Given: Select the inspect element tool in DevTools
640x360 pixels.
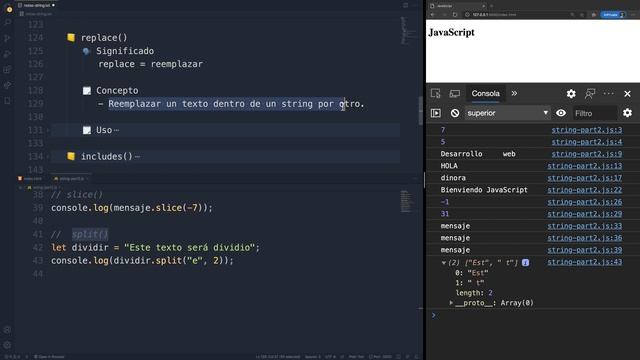Looking at the screenshot, I should coord(436,93).
